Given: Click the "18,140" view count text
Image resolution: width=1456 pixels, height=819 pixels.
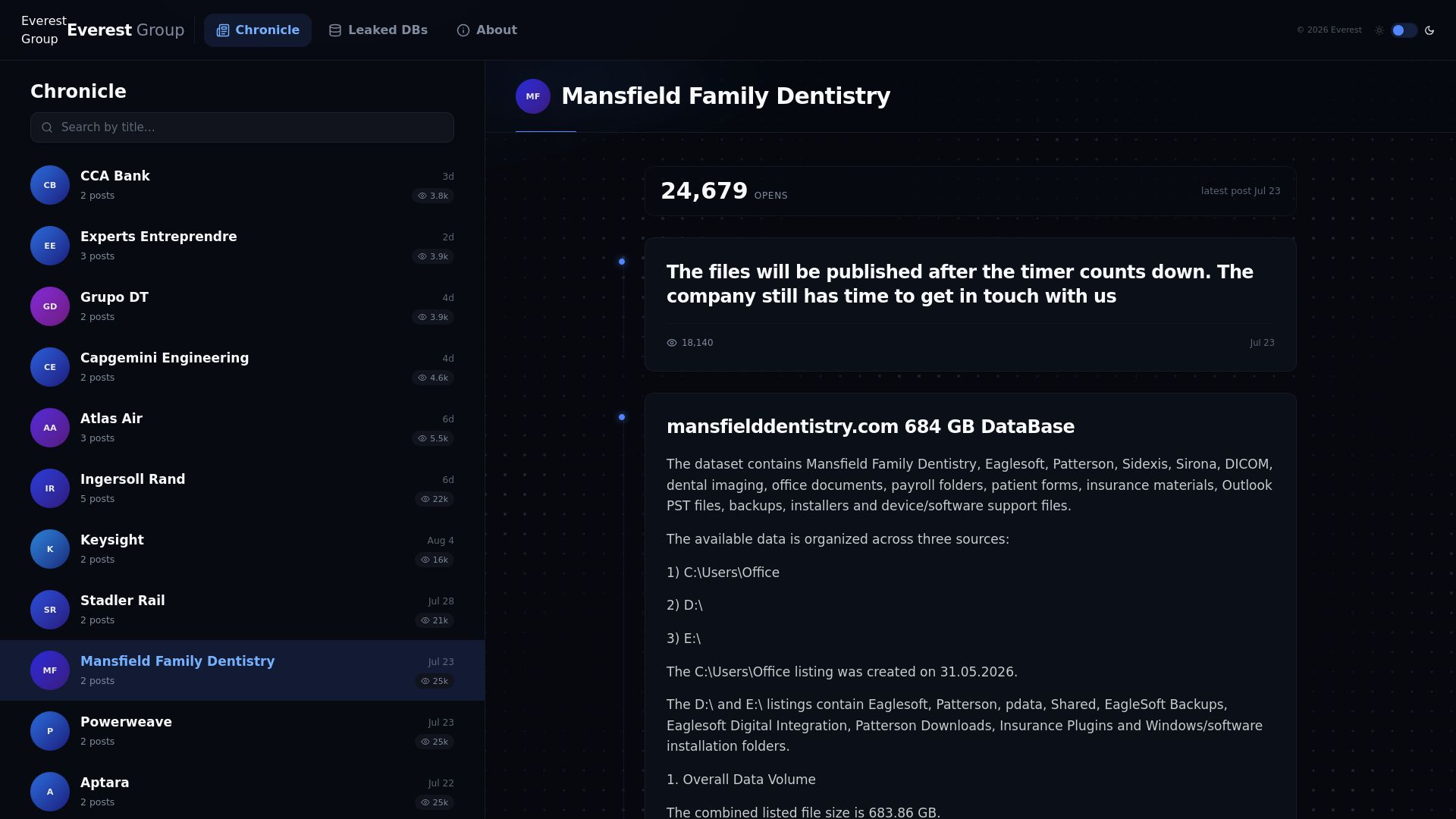Looking at the screenshot, I should pos(698,343).
